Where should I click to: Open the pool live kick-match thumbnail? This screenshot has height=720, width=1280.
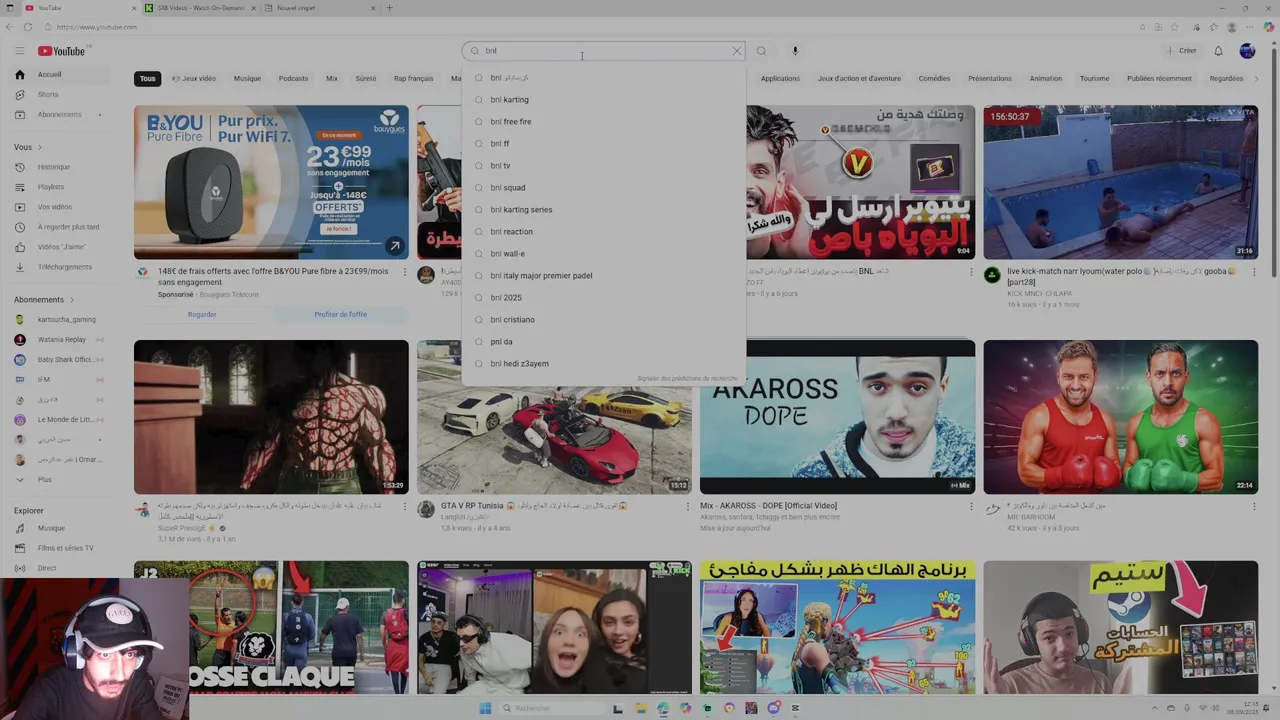(1120, 183)
